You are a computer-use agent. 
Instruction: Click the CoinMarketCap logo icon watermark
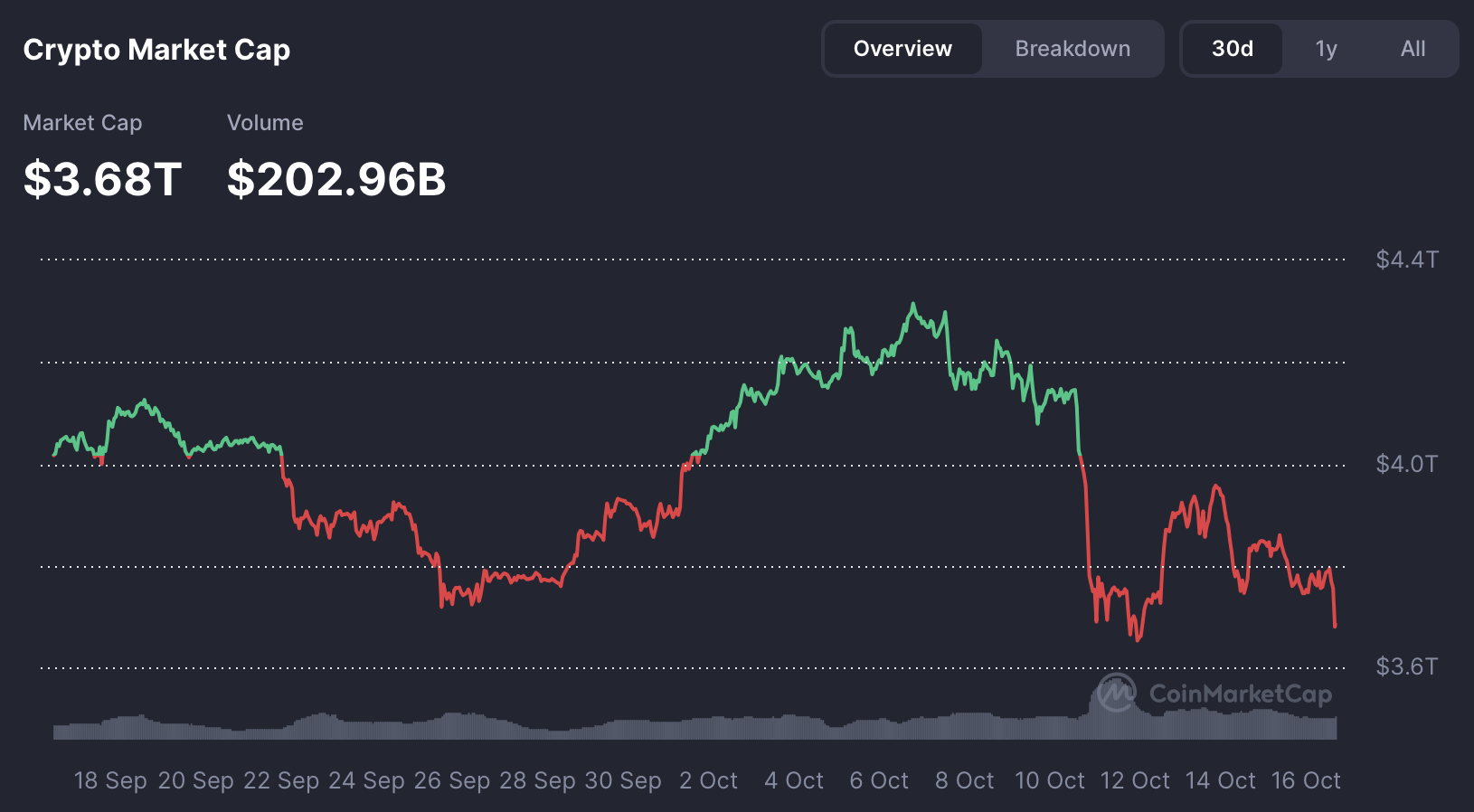point(1116,694)
